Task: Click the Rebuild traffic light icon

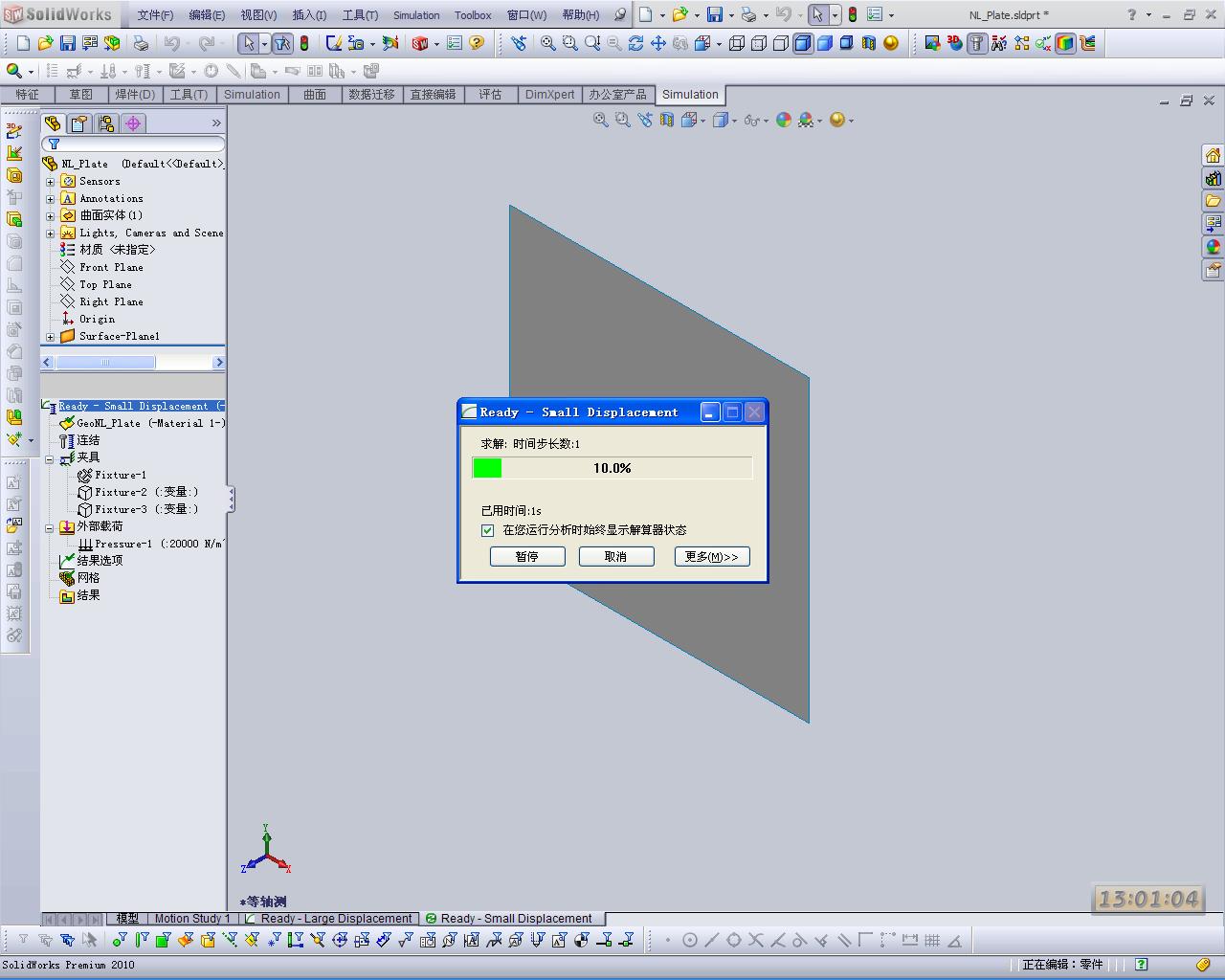Action: [x=304, y=43]
